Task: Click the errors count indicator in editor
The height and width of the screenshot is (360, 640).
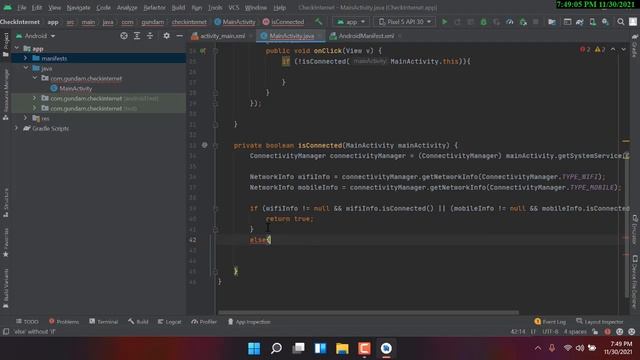Action: [585, 49]
